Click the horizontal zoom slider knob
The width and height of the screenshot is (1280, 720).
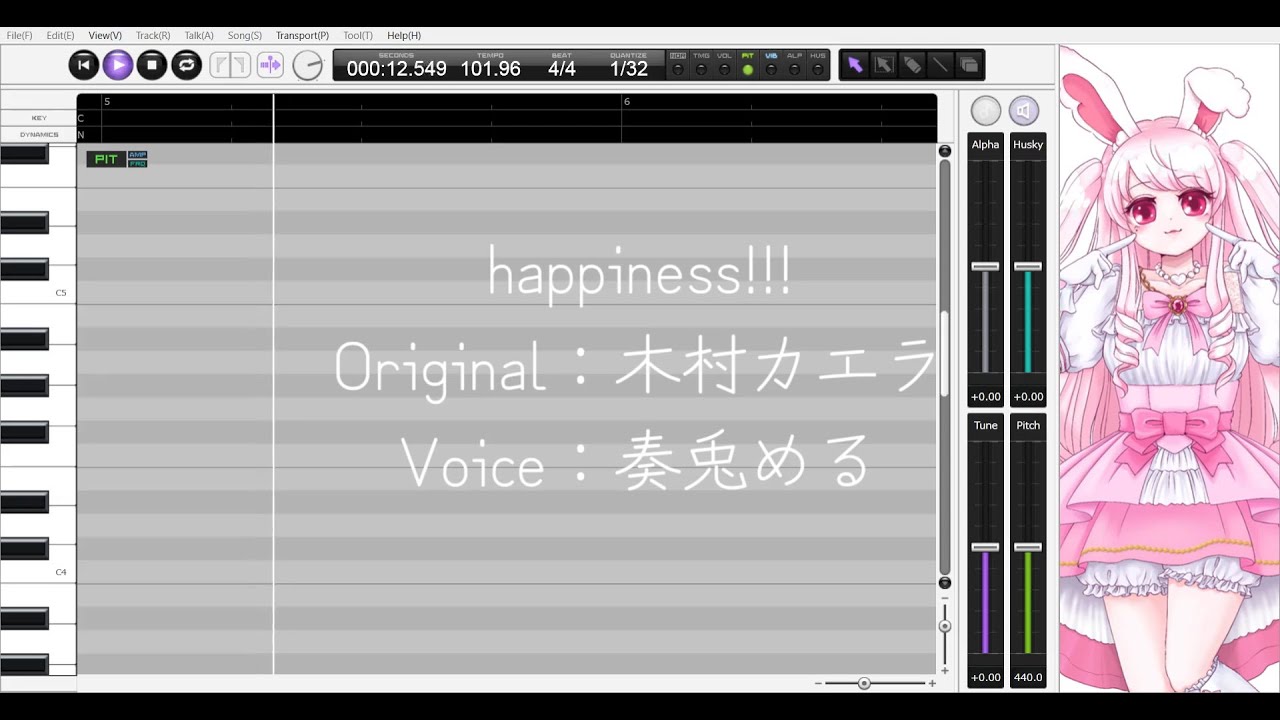click(864, 683)
